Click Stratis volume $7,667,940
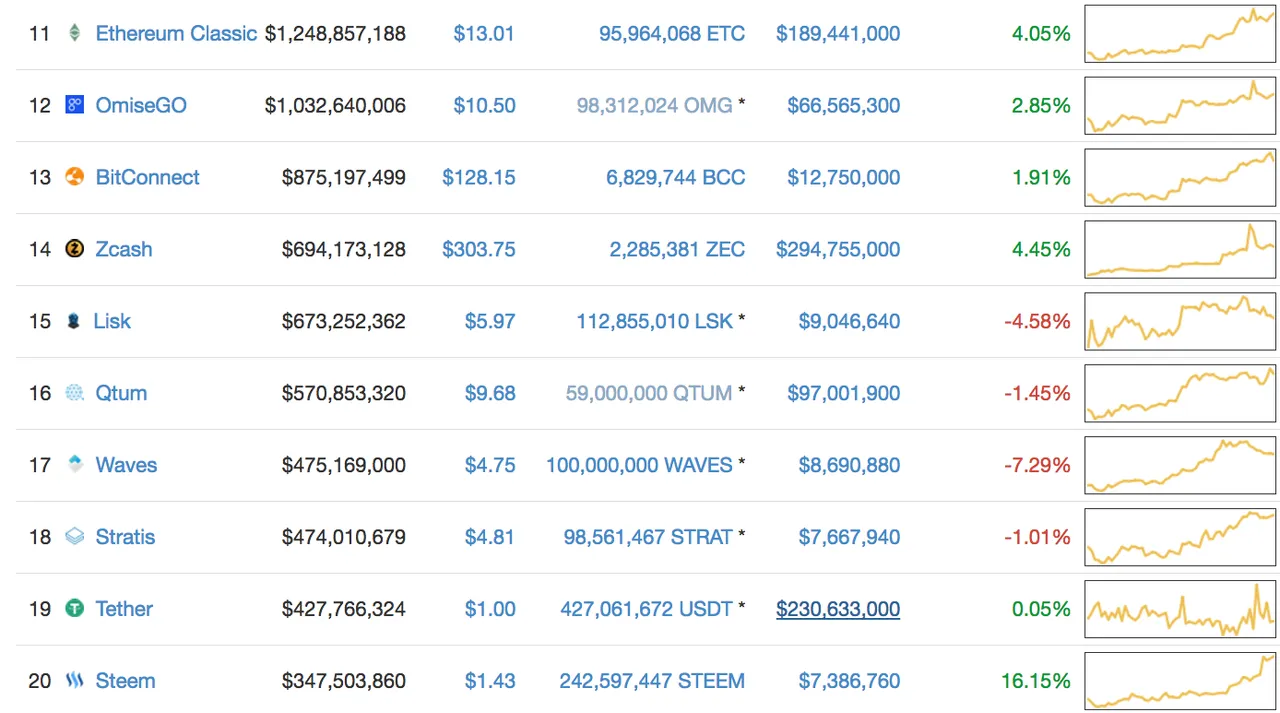Viewport: 1280px width, 713px height. [x=849, y=537]
